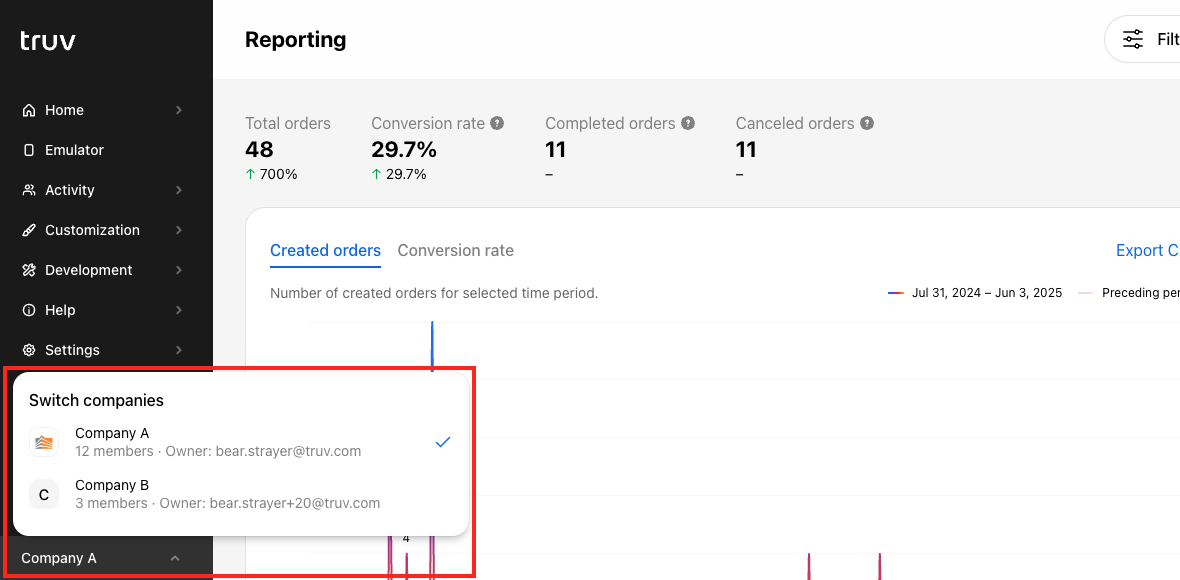The image size is (1180, 580).
Task: Click the chart description text
Action: tap(434, 293)
